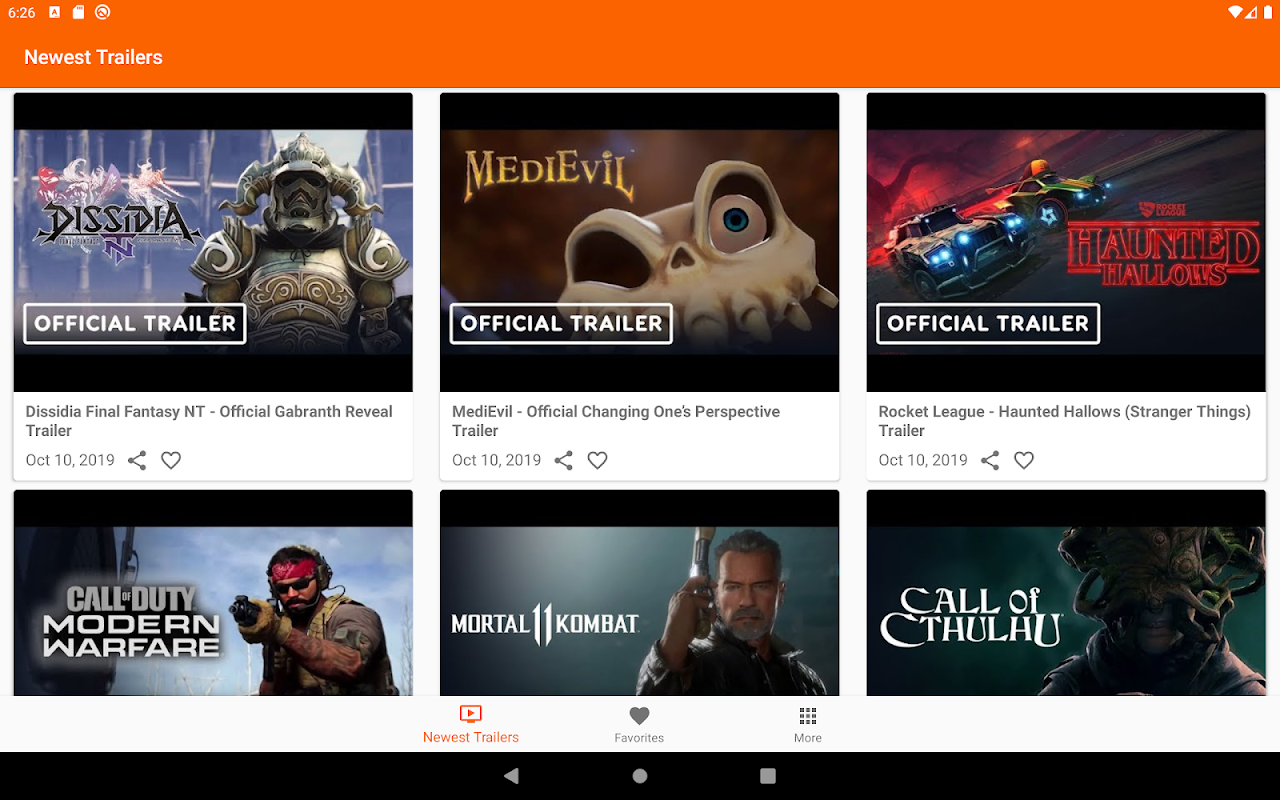Image resolution: width=1280 pixels, height=800 pixels.
Task: Favorite the MediEvil trailer
Action: pos(597,460)
